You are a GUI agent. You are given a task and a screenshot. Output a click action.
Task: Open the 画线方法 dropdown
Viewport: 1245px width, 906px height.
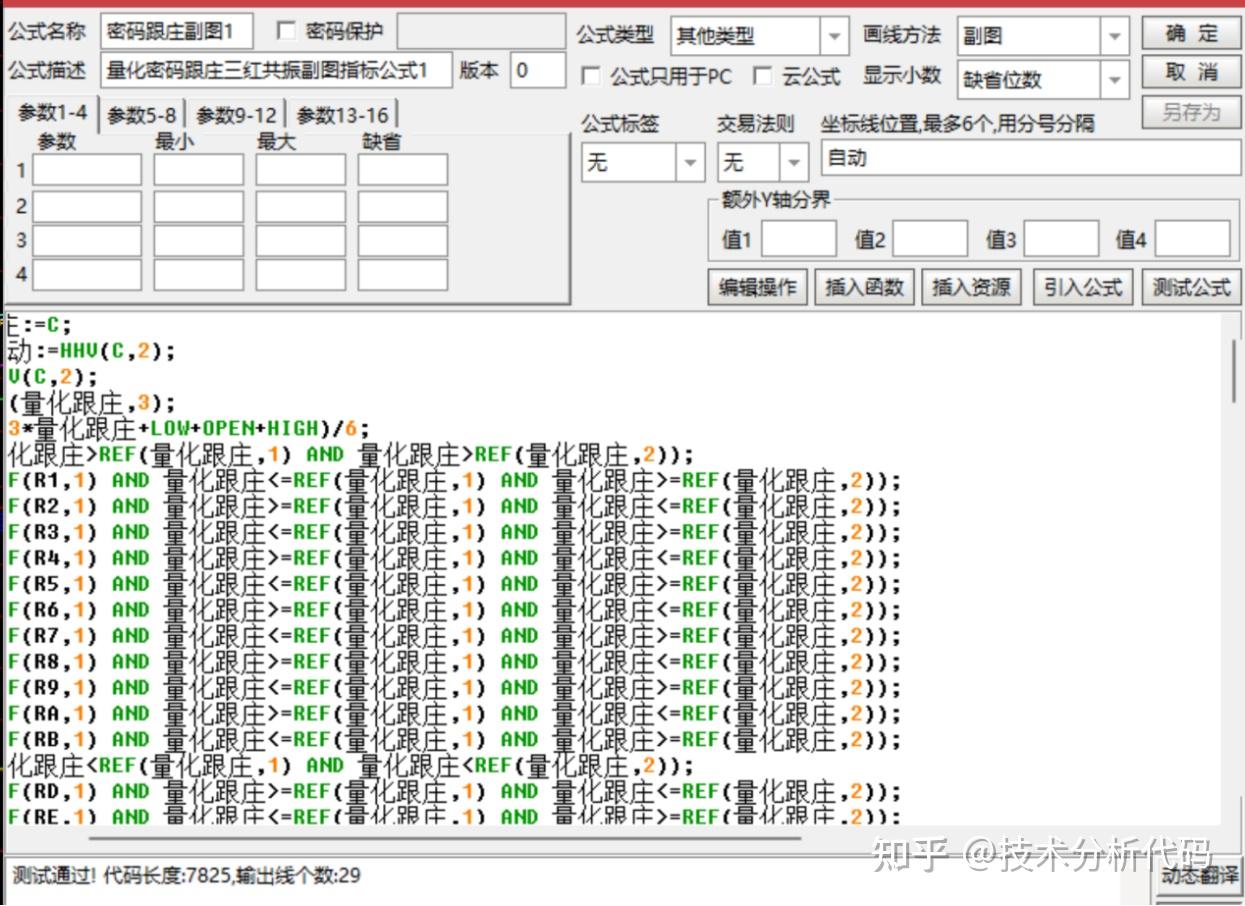1115,37
